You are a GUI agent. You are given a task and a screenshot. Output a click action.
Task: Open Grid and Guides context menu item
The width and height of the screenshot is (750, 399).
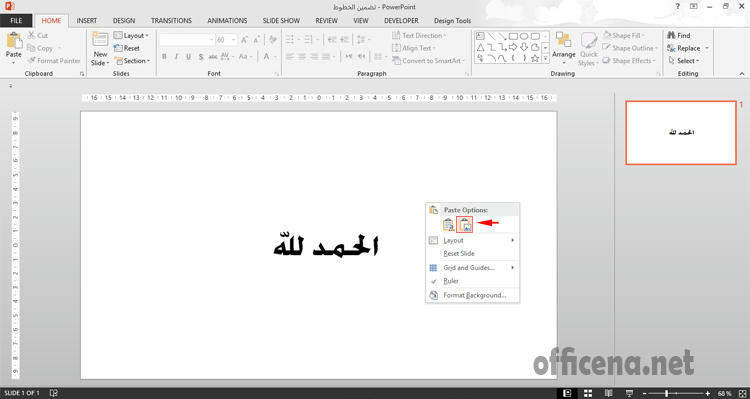coord(472,268)
